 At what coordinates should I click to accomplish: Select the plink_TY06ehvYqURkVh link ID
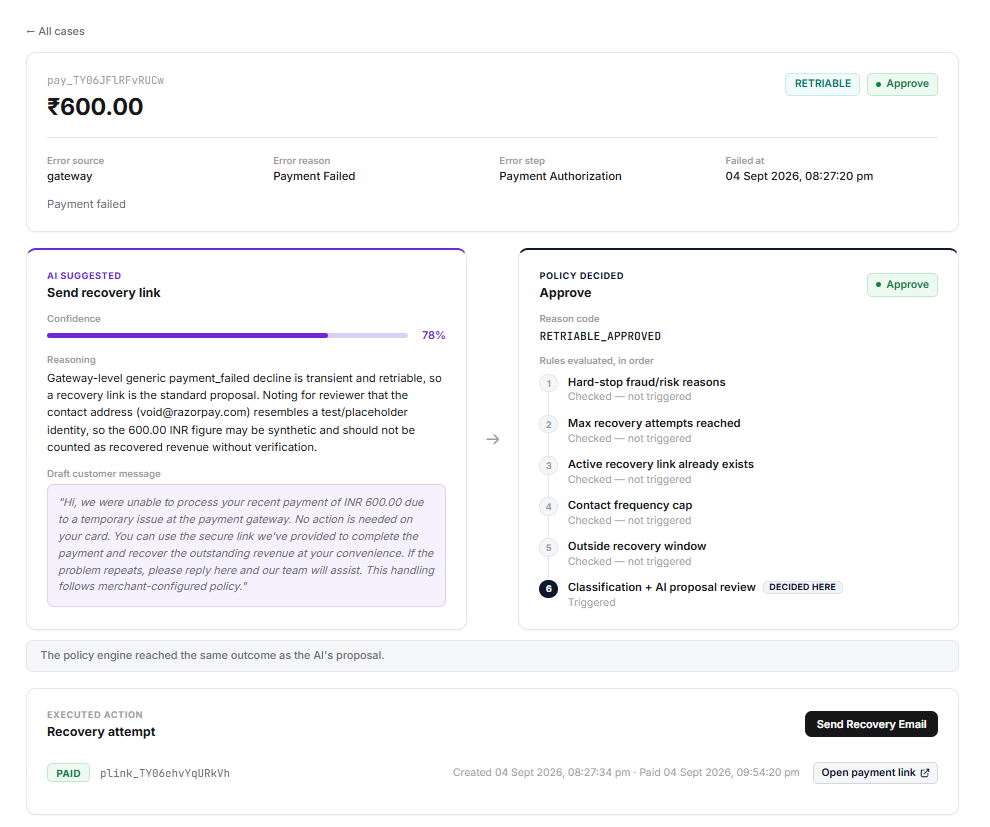(x=165, y=773)
